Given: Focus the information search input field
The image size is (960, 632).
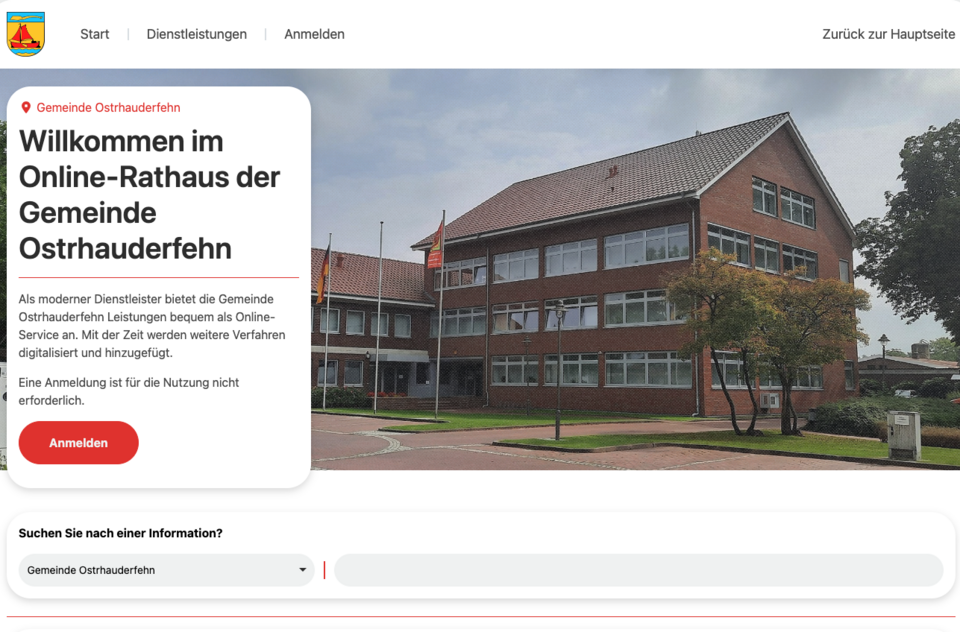Looking at the screenshot, I should click(639, 570).
